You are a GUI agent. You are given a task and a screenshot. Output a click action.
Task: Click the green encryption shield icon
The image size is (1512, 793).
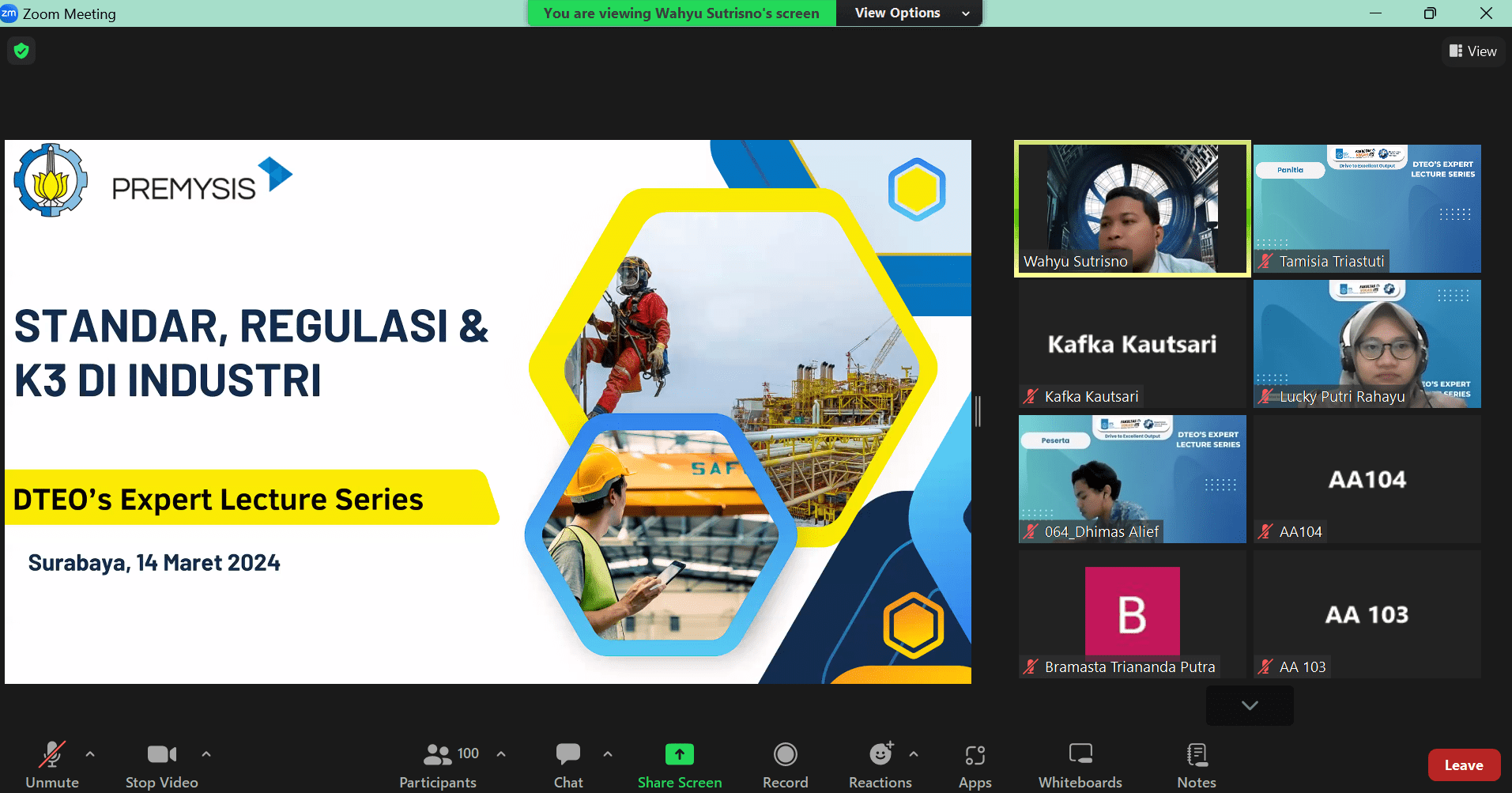21,51
